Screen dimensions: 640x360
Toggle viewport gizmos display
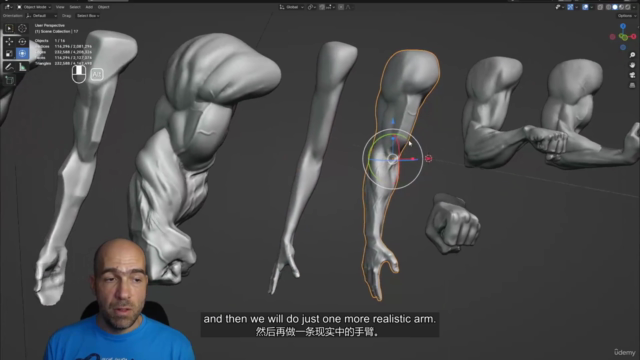point(570,7)
